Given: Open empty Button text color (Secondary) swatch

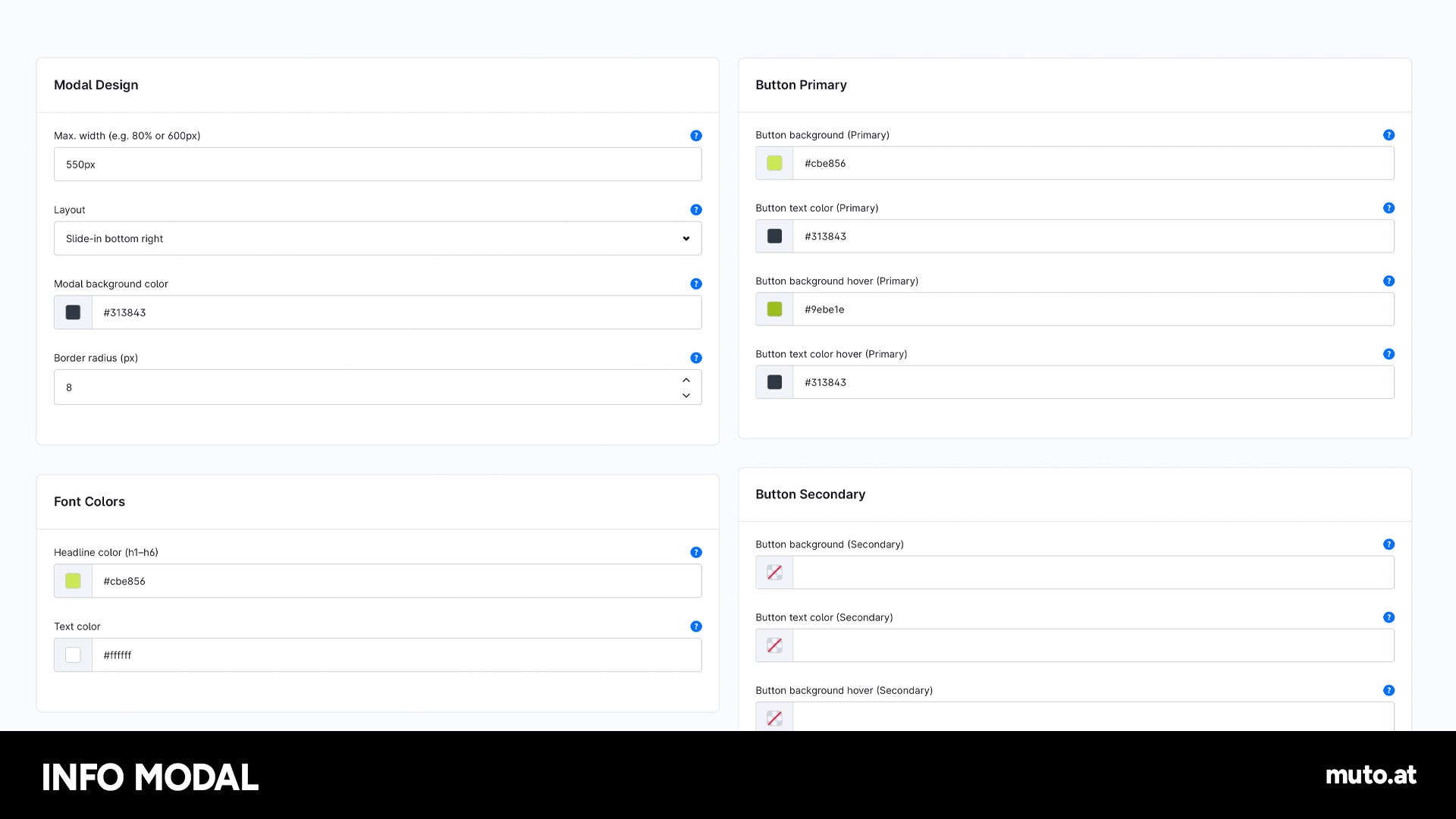Looking at the screenshot, I should (774, 645).
